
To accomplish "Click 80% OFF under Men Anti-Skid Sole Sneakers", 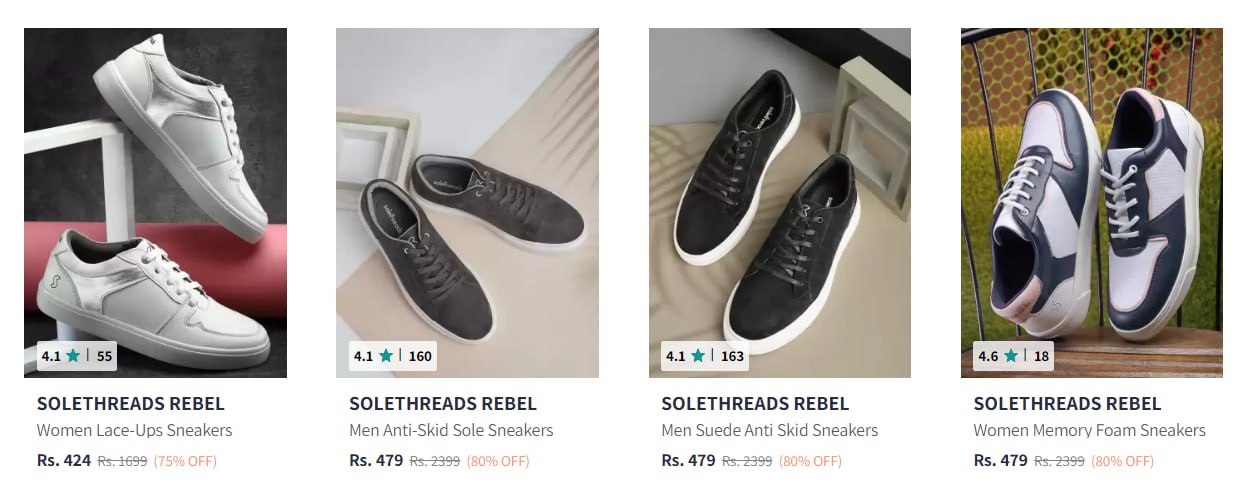I will click(498, 462).
